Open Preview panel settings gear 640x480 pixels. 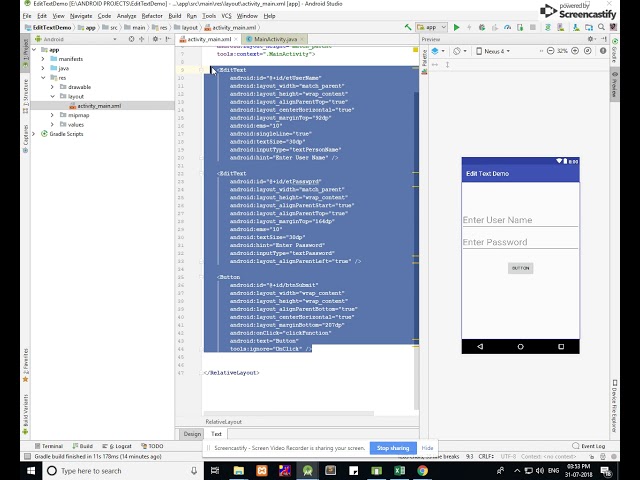point(591,39)
